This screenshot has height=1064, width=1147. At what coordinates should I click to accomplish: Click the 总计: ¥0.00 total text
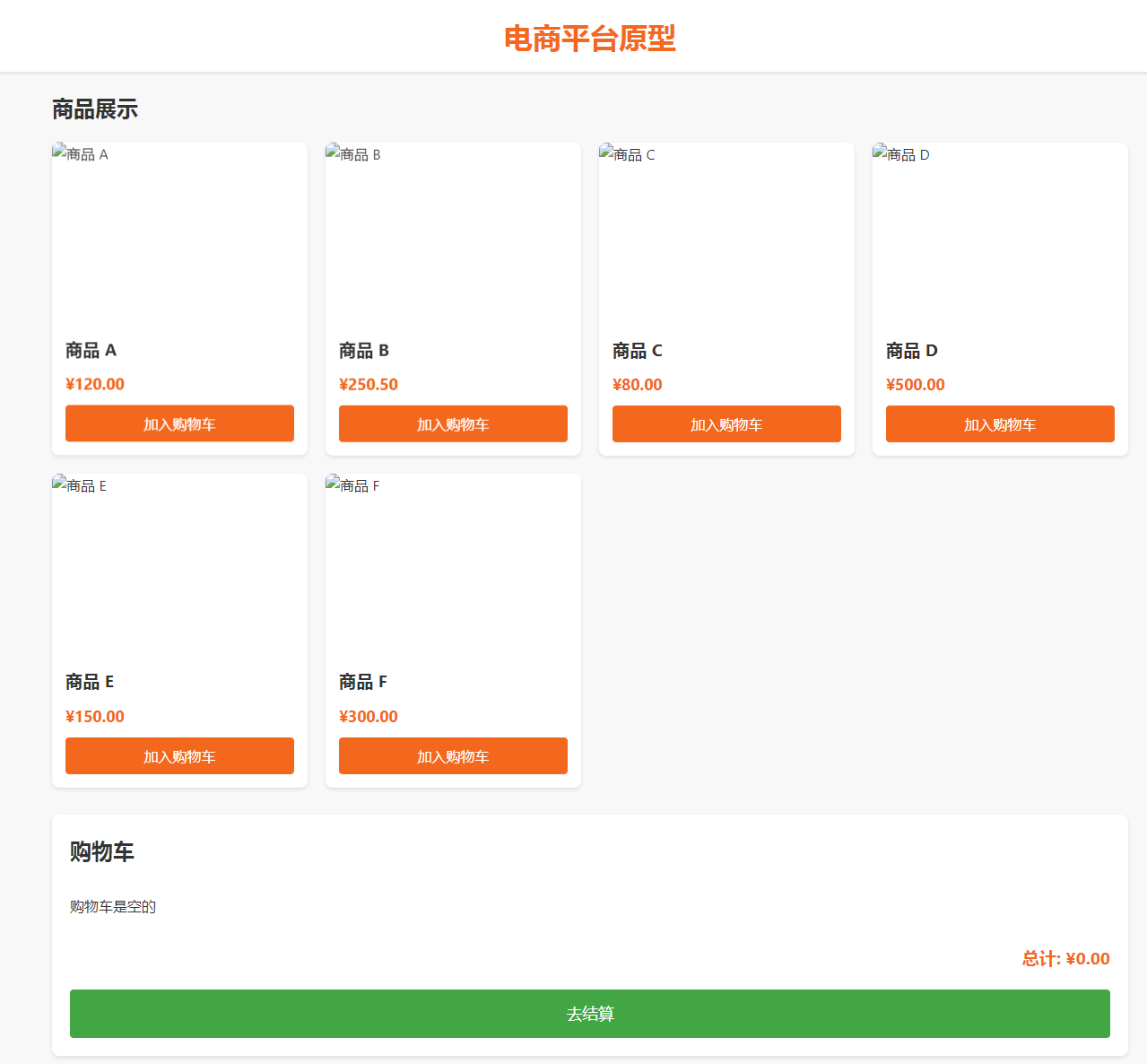point(1066,958)
